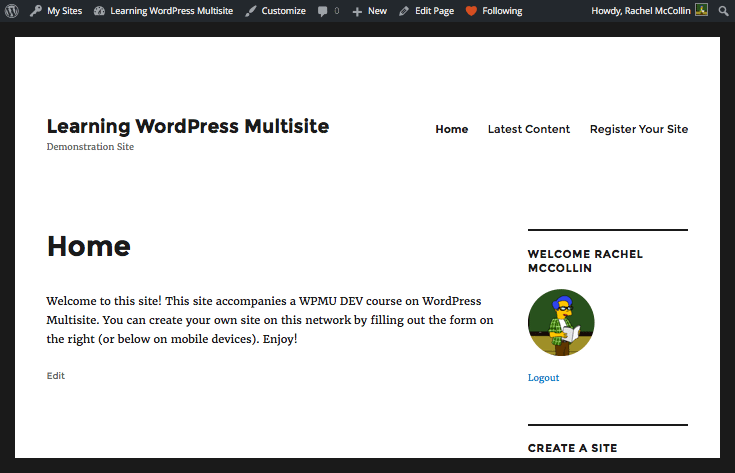
Task: Click the Welcome Rachel McCollin widget title
Action: 585,261
